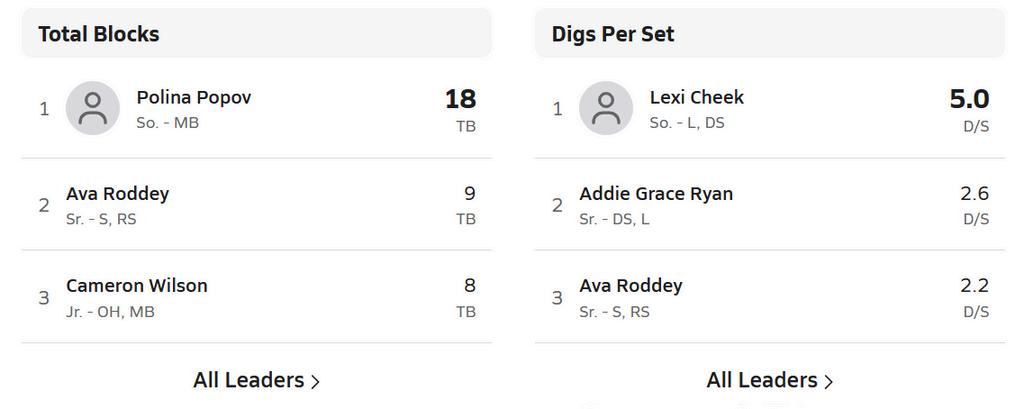
Task: Open All Leaders under Total Blocks
Action: click(249, 380)
